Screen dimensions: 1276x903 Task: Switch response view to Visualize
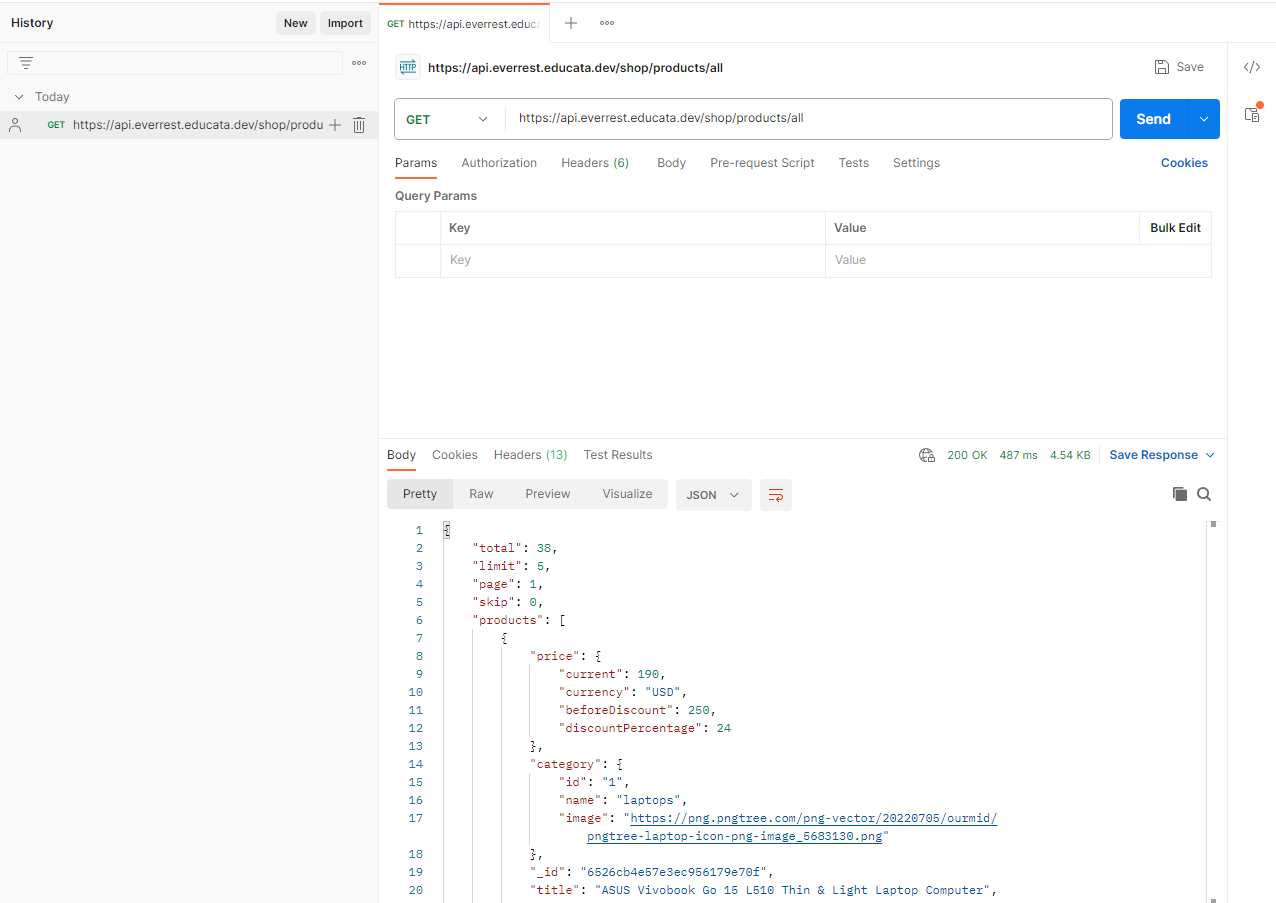(627, 494)
